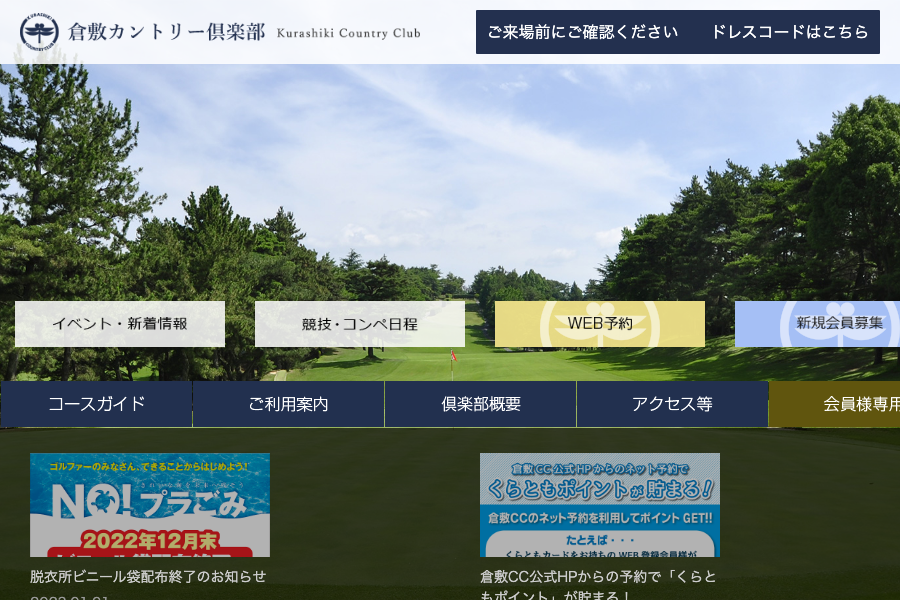
Task: Open the 倉敷カントリー倶楽部 site title link
Action: click(166, 32)
